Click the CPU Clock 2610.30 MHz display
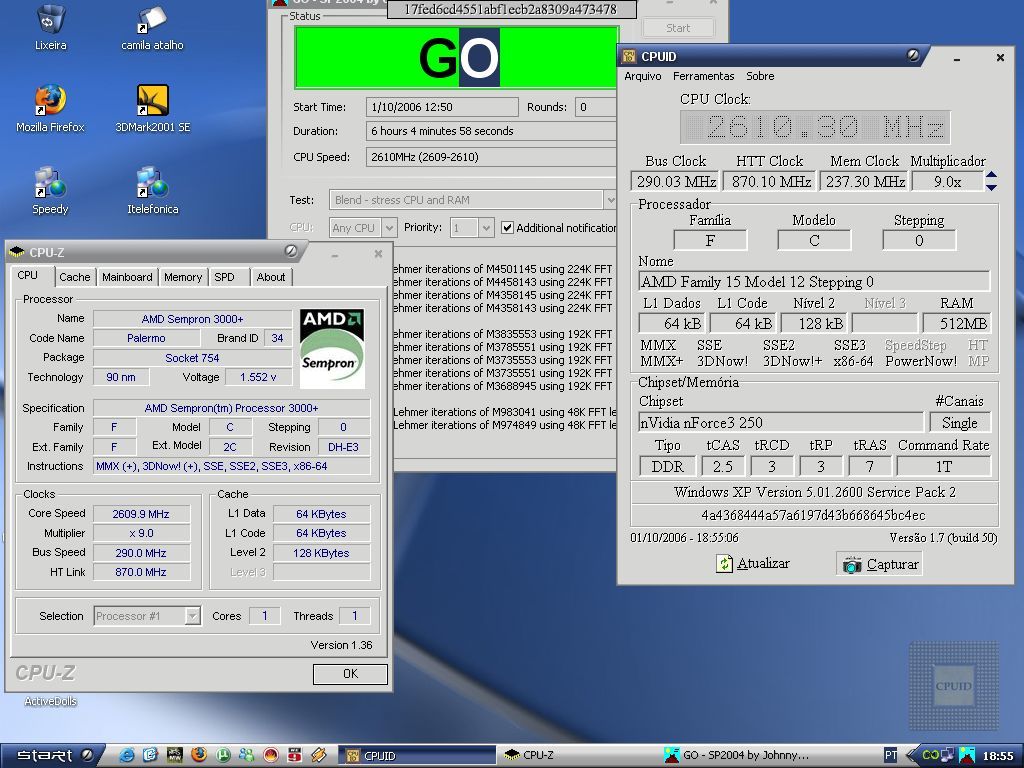1024x768 pixels. point(814,127)
